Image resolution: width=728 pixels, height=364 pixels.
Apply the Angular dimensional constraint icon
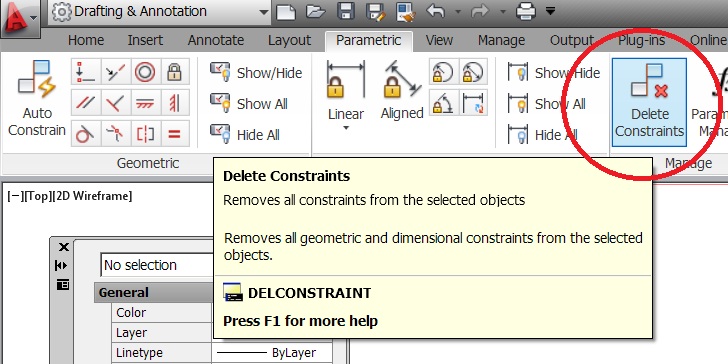(443, 103)
